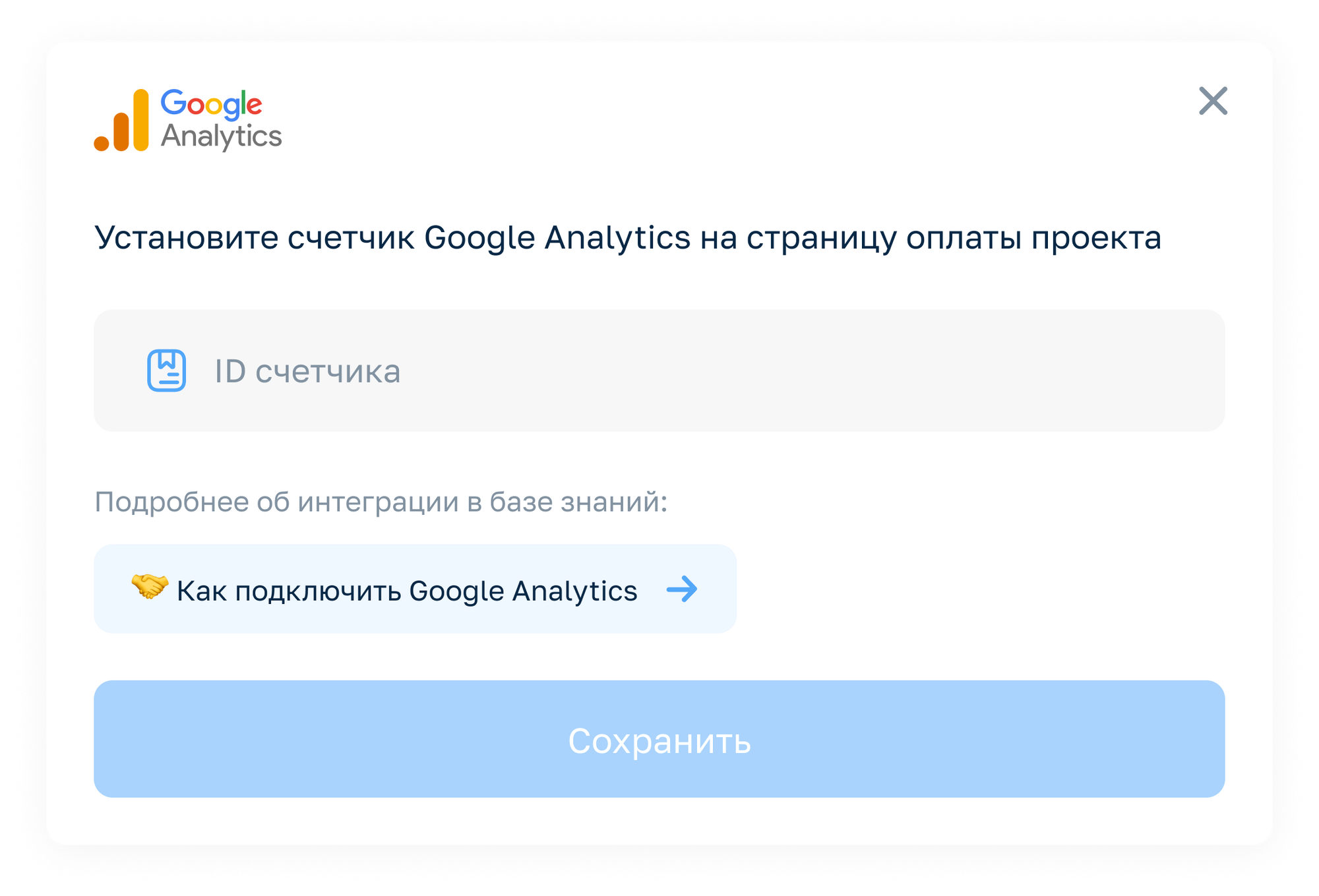Click the middle orange bar in the logo
Screen dimensions: 1319x896
(121, 132)
